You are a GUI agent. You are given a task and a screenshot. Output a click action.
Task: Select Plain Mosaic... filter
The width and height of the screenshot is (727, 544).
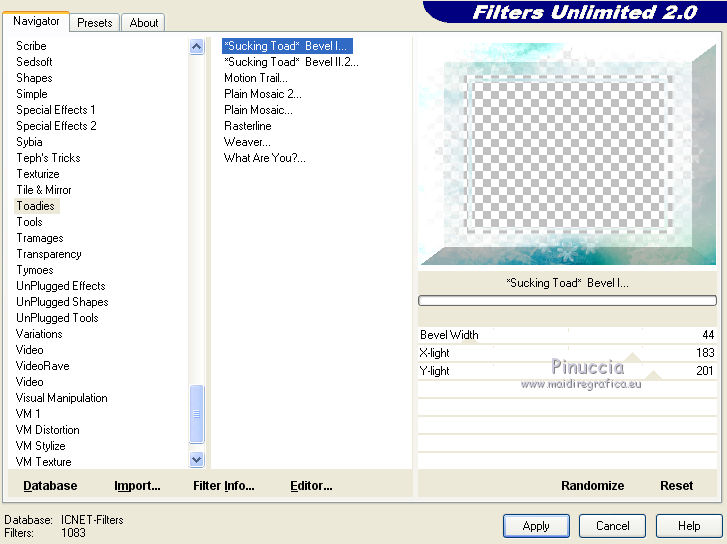click(258, 110)
